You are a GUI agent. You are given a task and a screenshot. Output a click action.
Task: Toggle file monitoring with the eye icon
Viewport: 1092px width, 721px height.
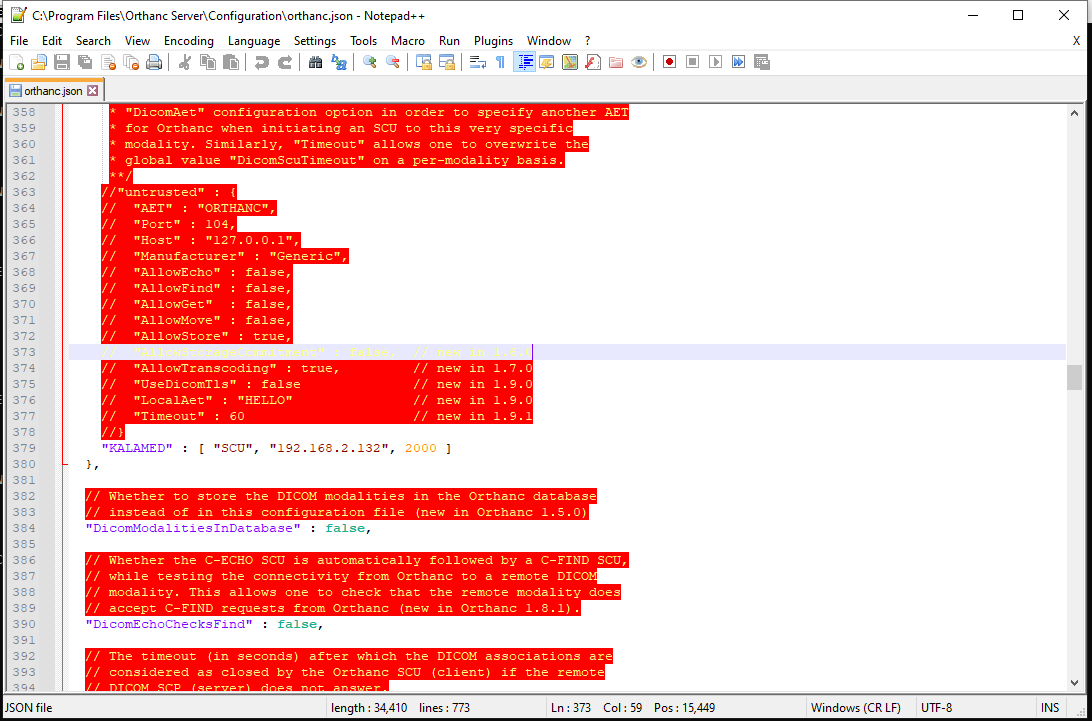pos(639,62)
